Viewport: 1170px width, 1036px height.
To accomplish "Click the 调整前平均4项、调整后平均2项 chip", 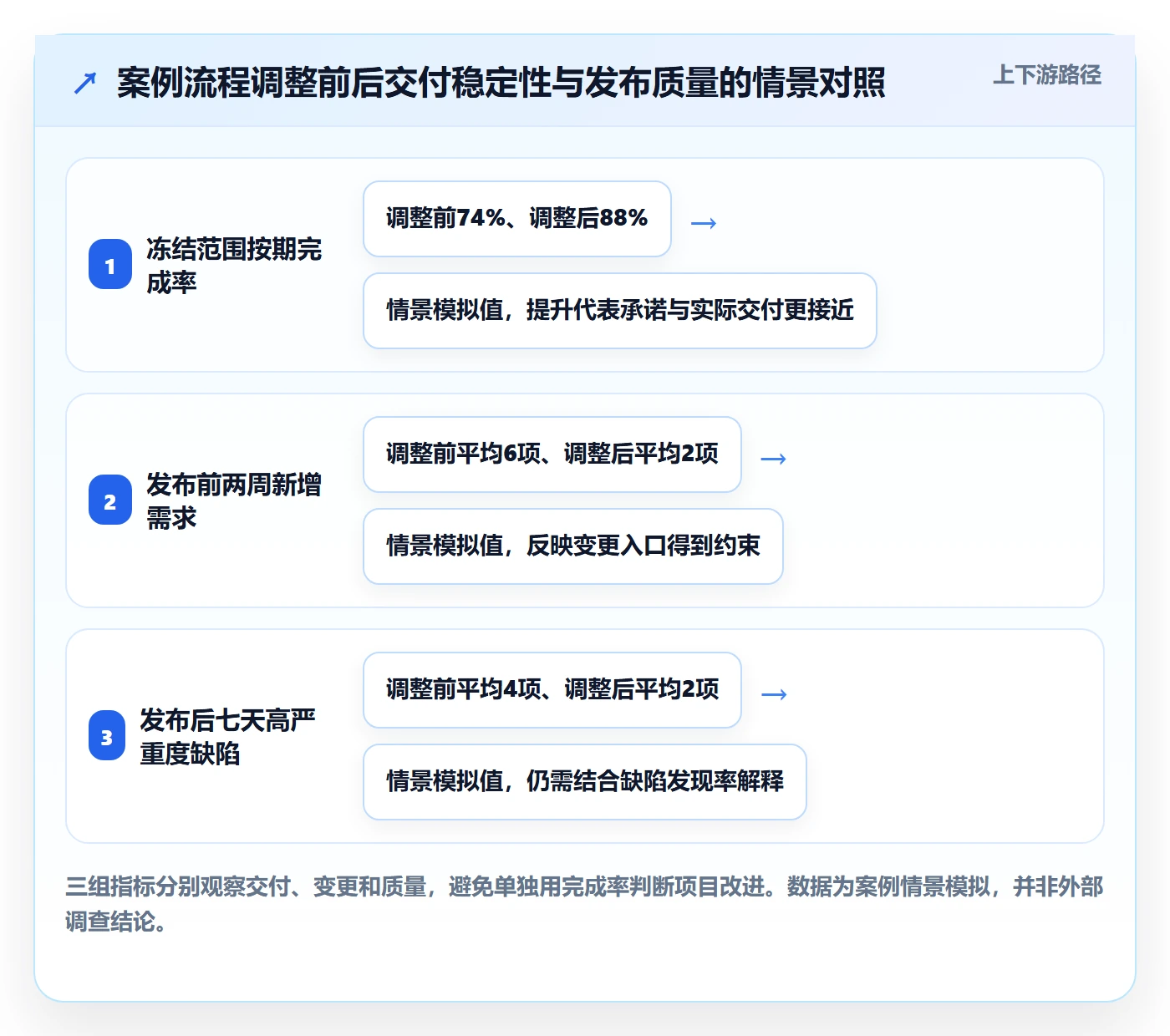I will (x=552, y=690).
